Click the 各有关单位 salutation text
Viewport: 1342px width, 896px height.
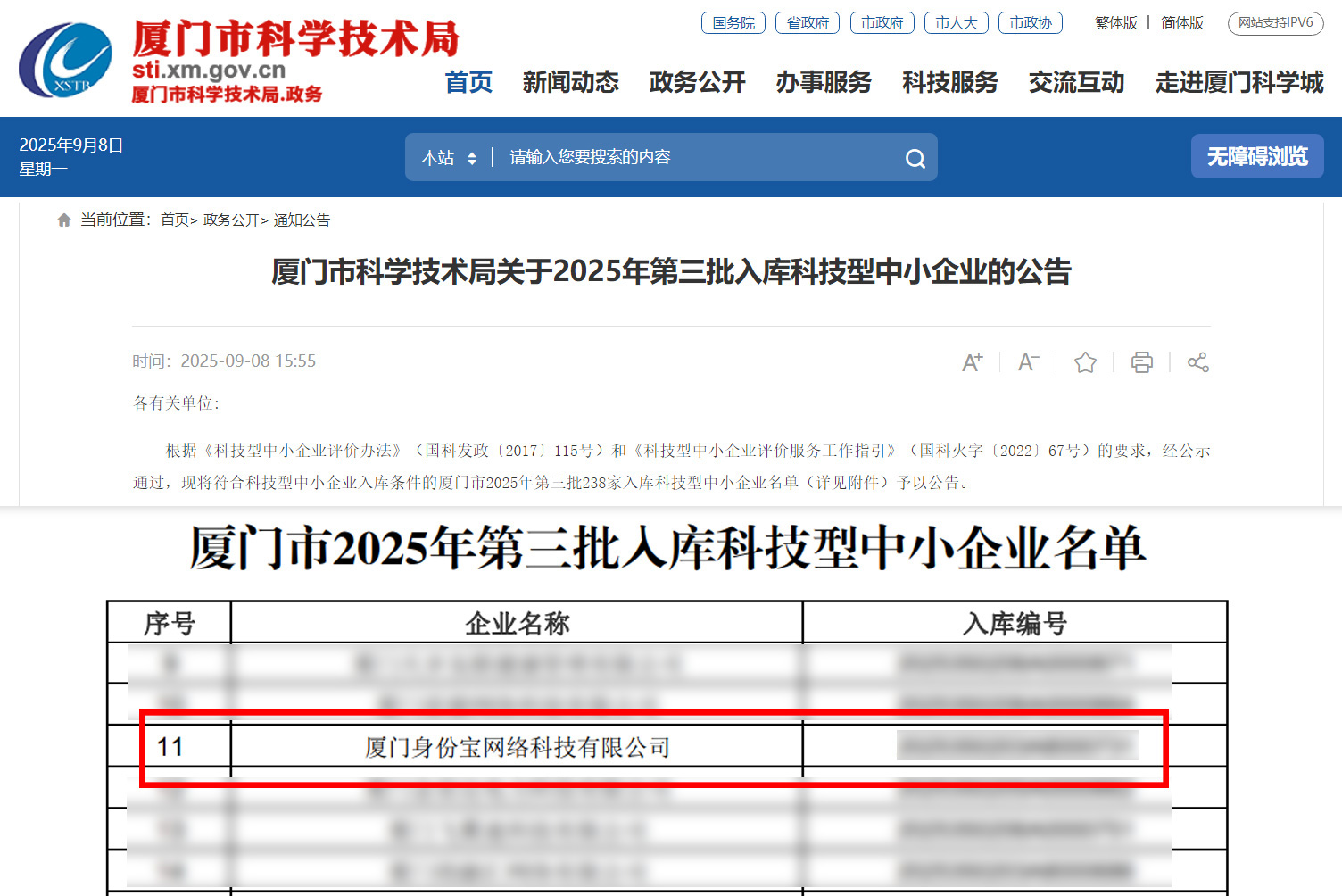pyautogui.click(x=176, y=402)
